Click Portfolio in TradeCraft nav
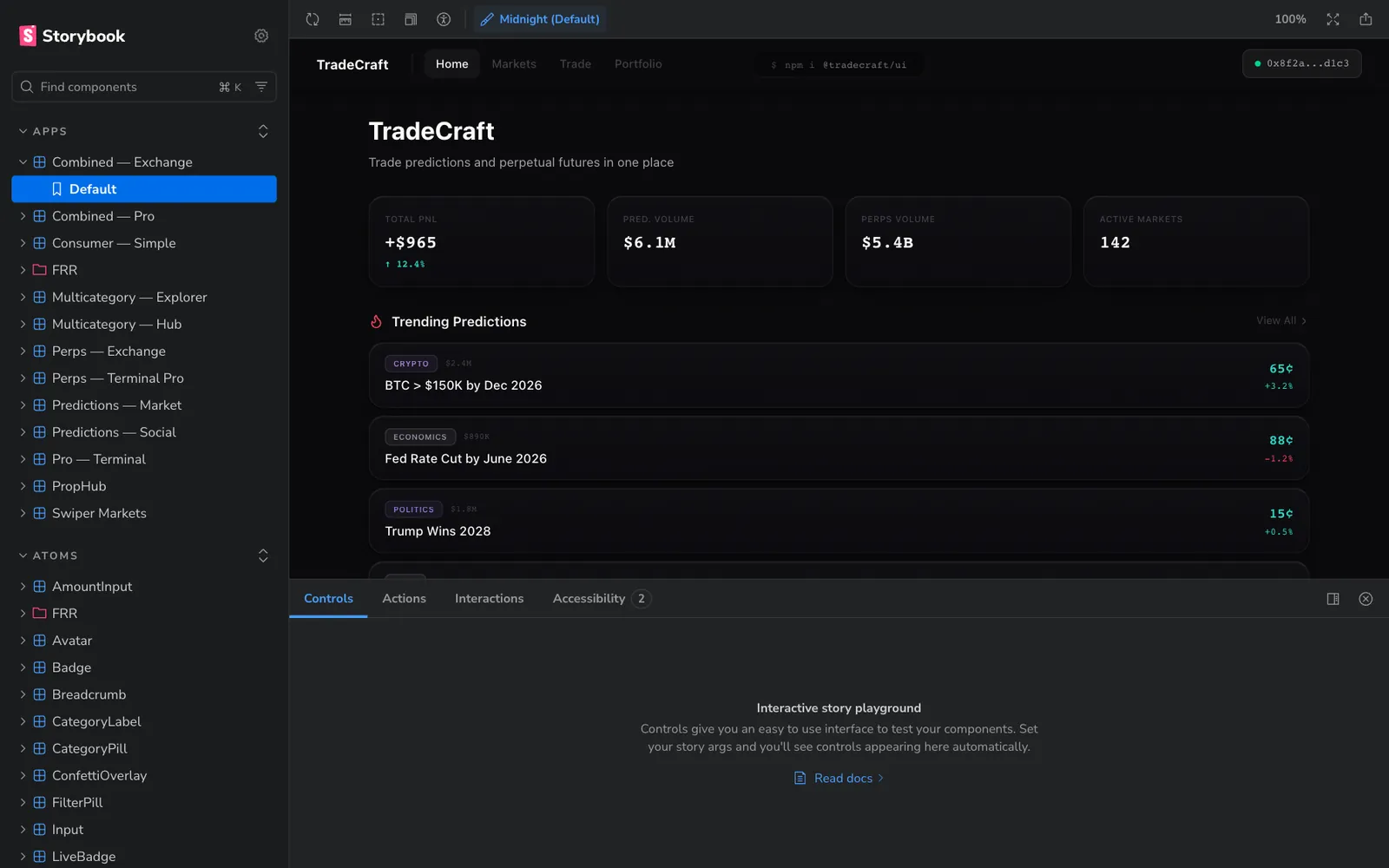1389x868 pixels. coord(638,64)
